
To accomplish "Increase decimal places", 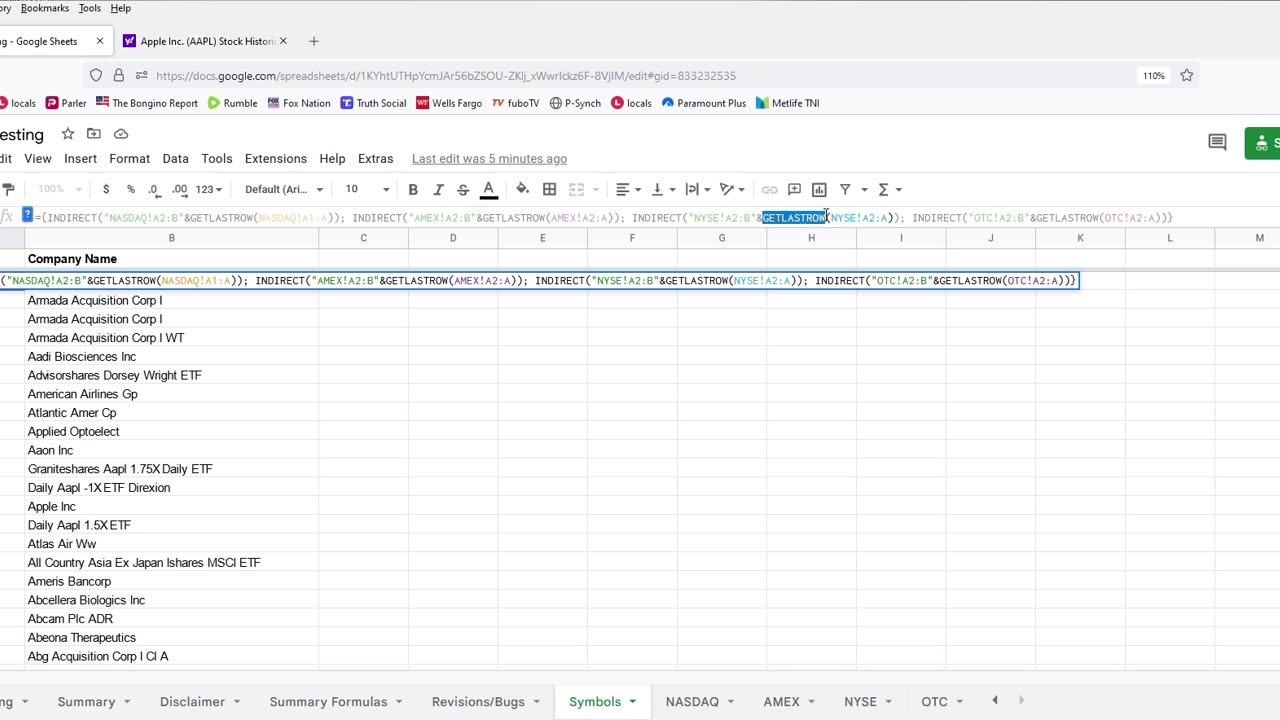I will [x=180, y=189].
